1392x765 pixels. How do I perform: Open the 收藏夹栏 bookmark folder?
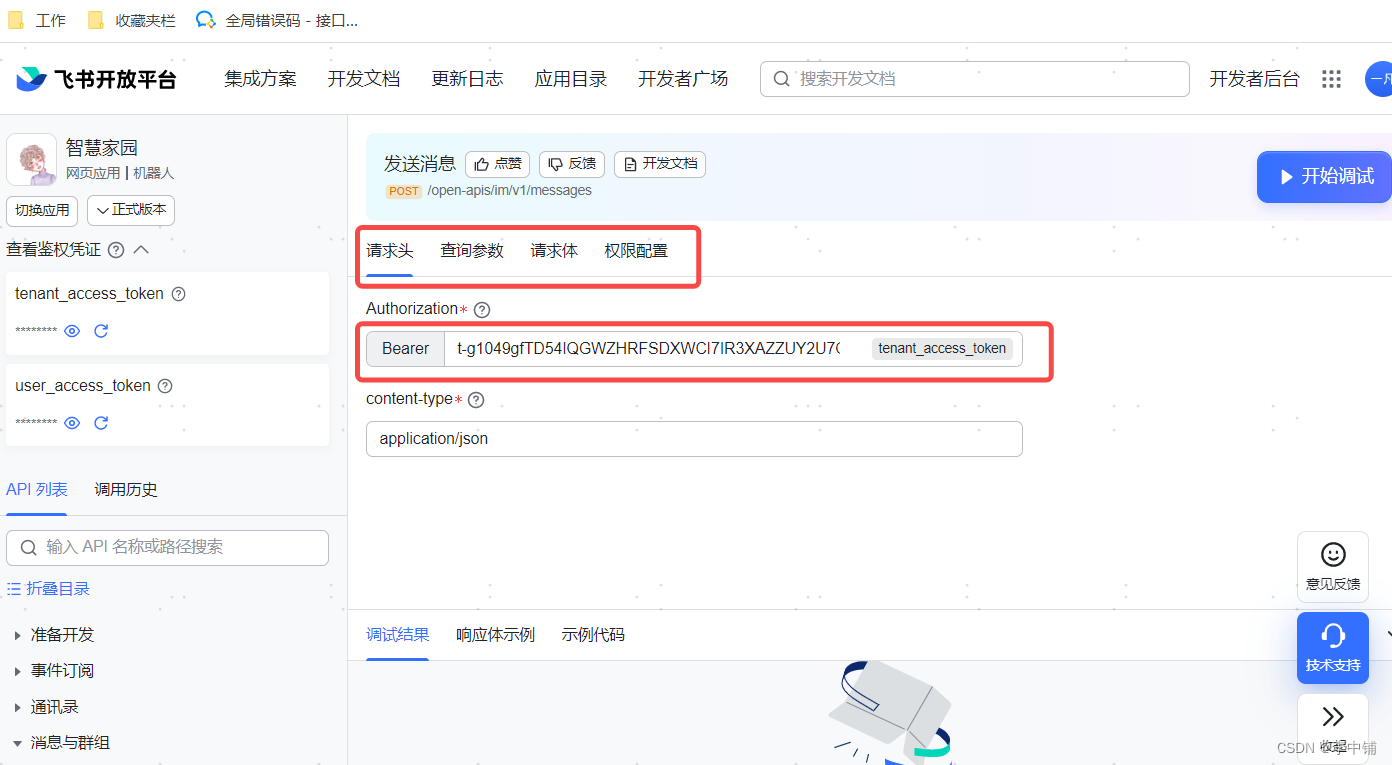click(x=131, y=20)
